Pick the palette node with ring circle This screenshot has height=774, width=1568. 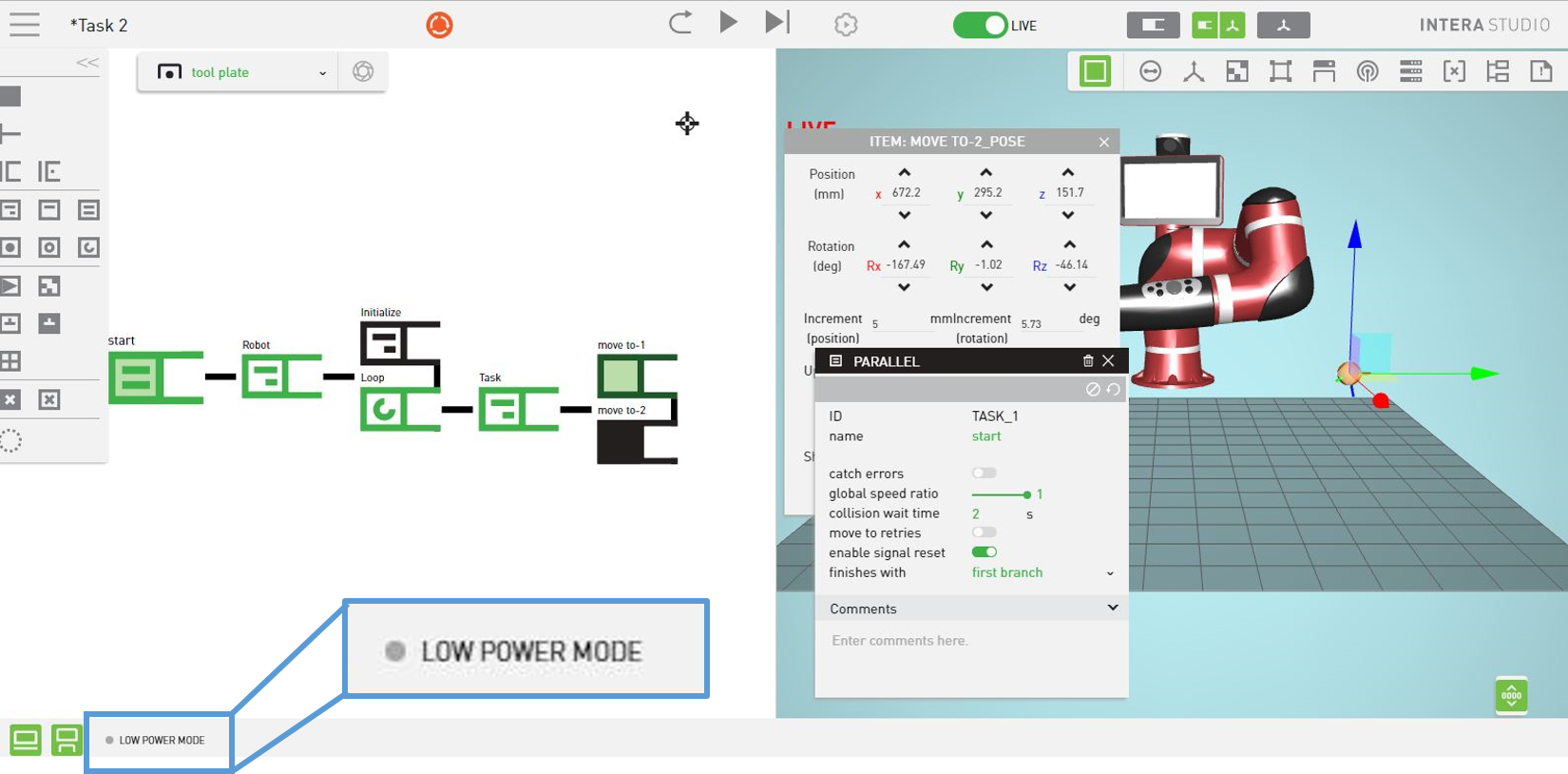pyautogui.click(x=49, y=247)
